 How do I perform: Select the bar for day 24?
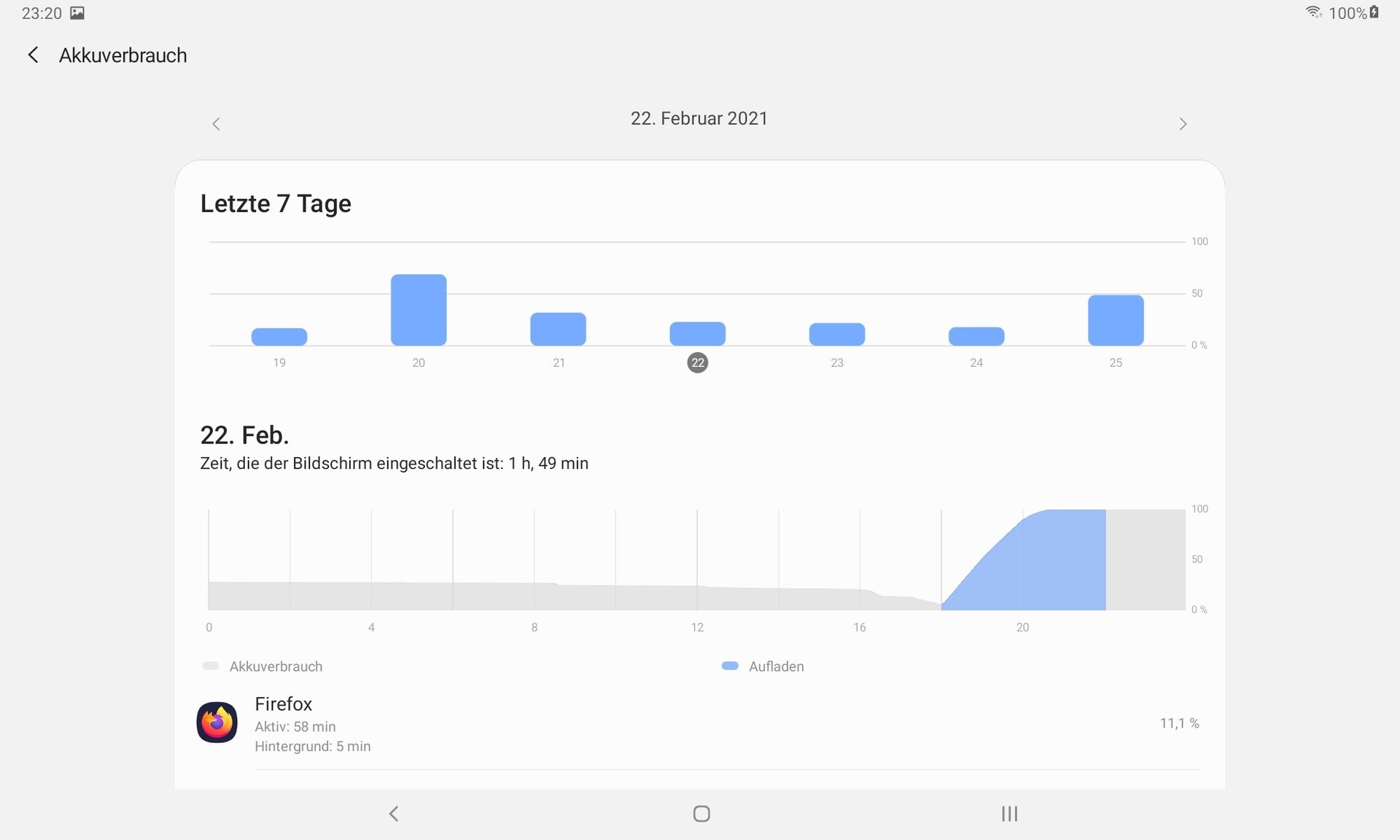(x=976, y=336)
